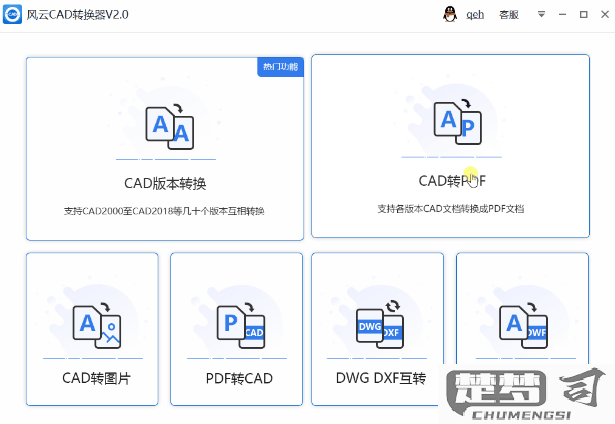Select the CAD版本转换 title text
The height and width of the screenshot is (424, 615).
coord(165,183)
